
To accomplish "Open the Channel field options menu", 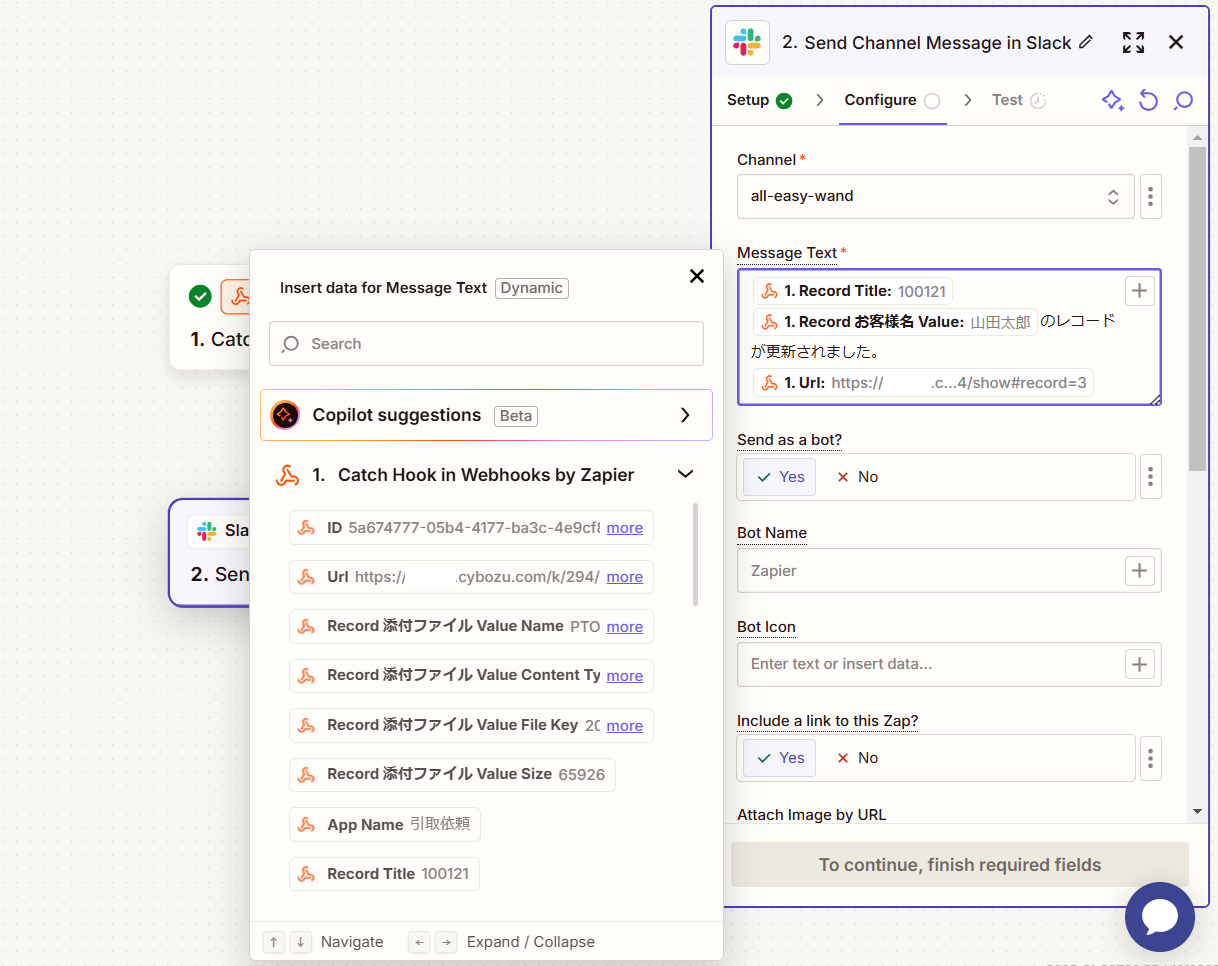I will 1150,196.
